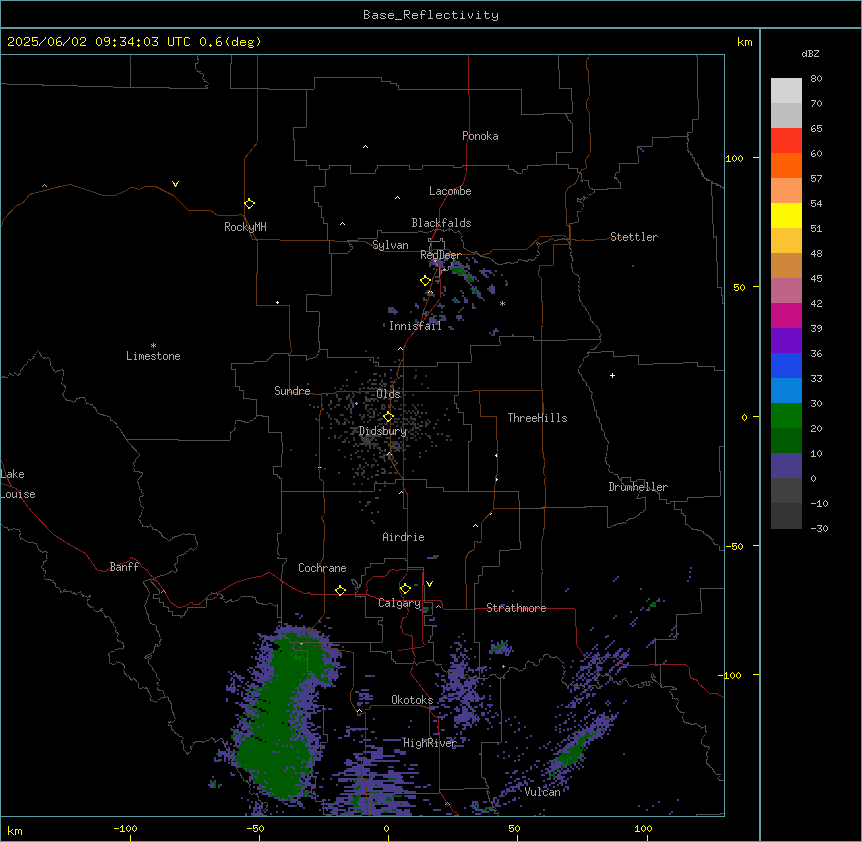
Task: Click the 100 tick on the right axis
Action: (734, 158)
